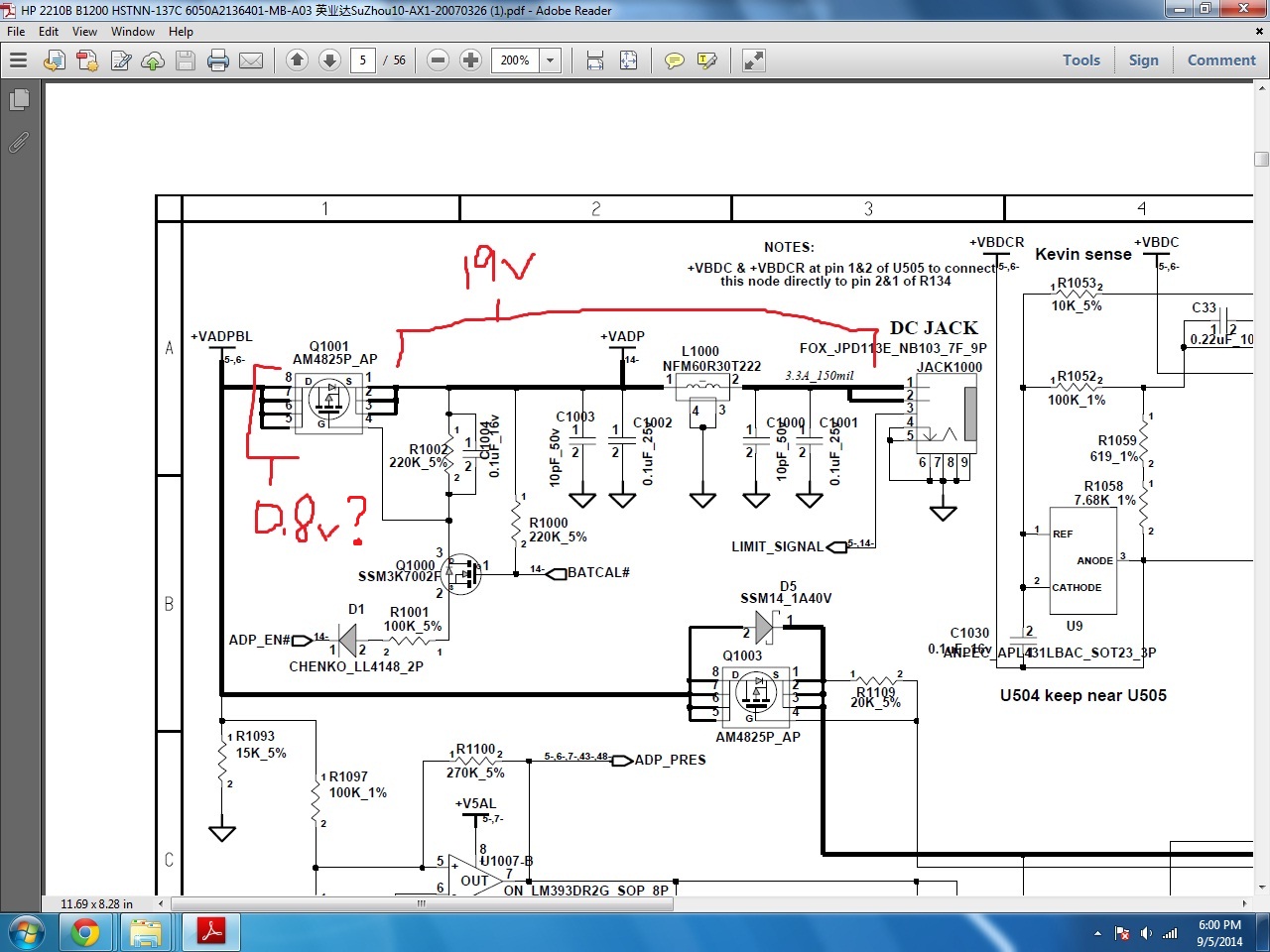Image resolution: width=1270 pixels, height=952 pixels.
Task: Open the Sign pane
Action: pos(1144,60)
